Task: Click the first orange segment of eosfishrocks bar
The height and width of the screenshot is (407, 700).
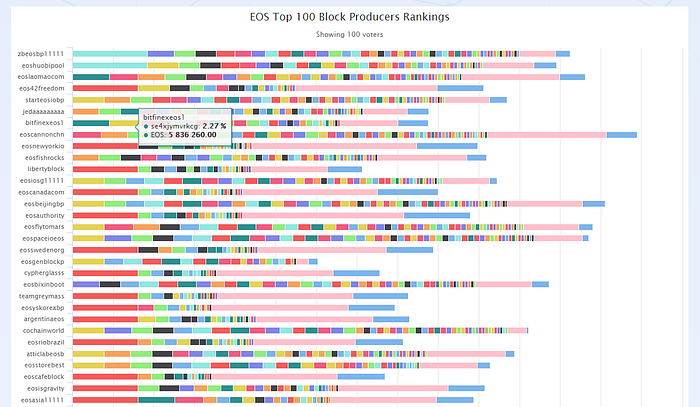Action: pyautogui.click(x=86, y=158)
